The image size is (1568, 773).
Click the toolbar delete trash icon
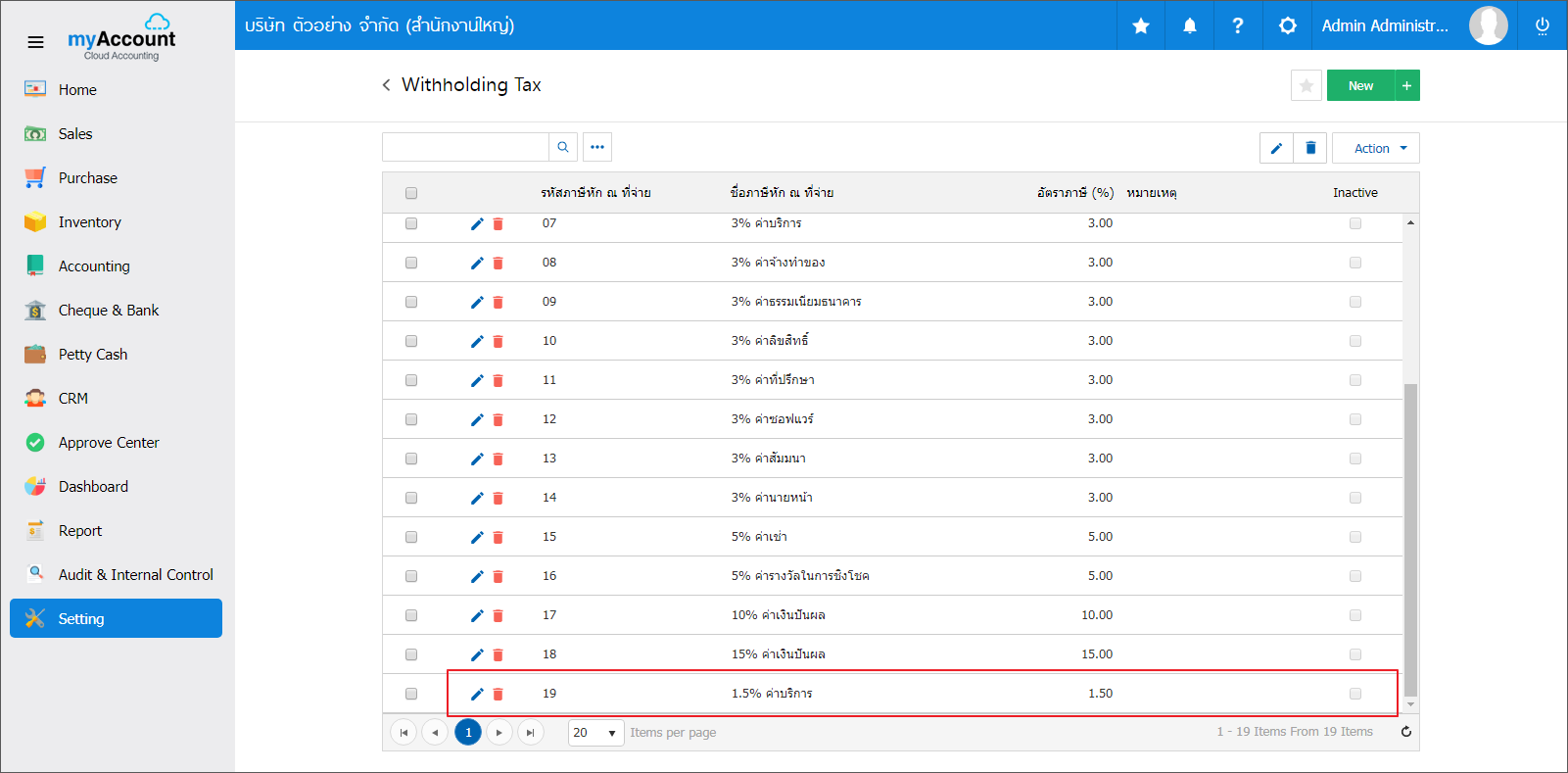pyautogui.click(x=1310, y=148)
